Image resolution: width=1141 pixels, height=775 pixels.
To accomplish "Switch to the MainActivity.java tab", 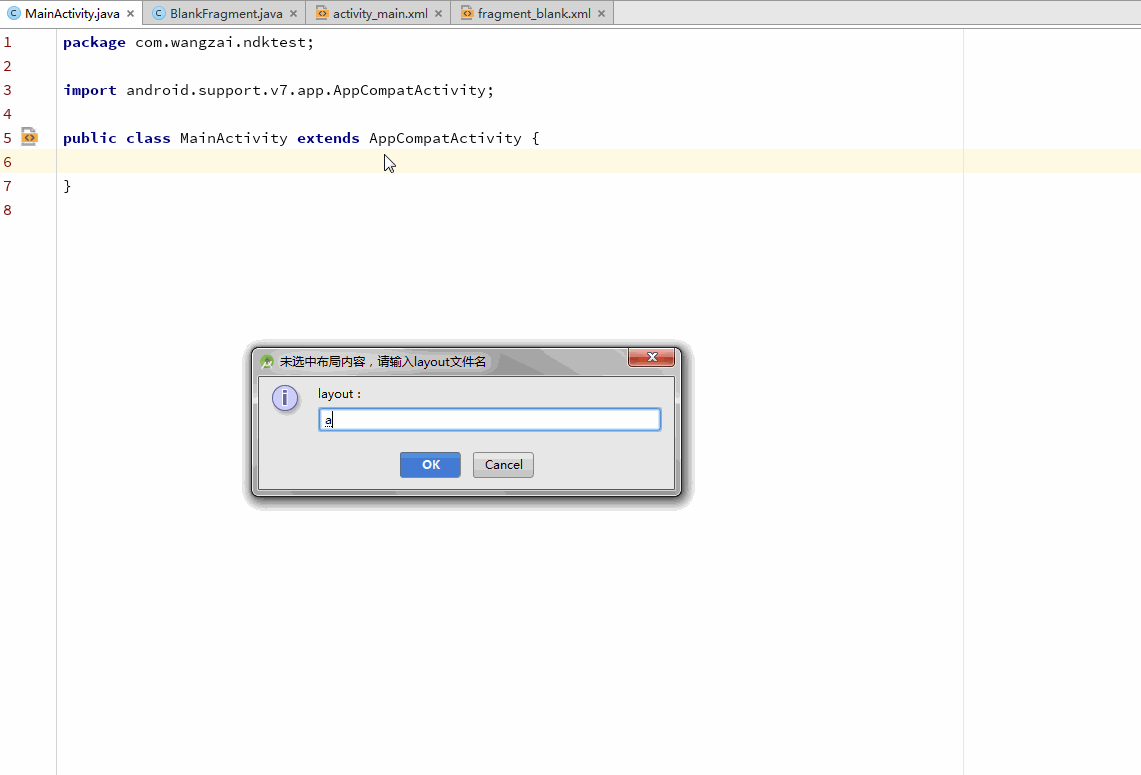I will pyautogui.click(x=71, y=13).
